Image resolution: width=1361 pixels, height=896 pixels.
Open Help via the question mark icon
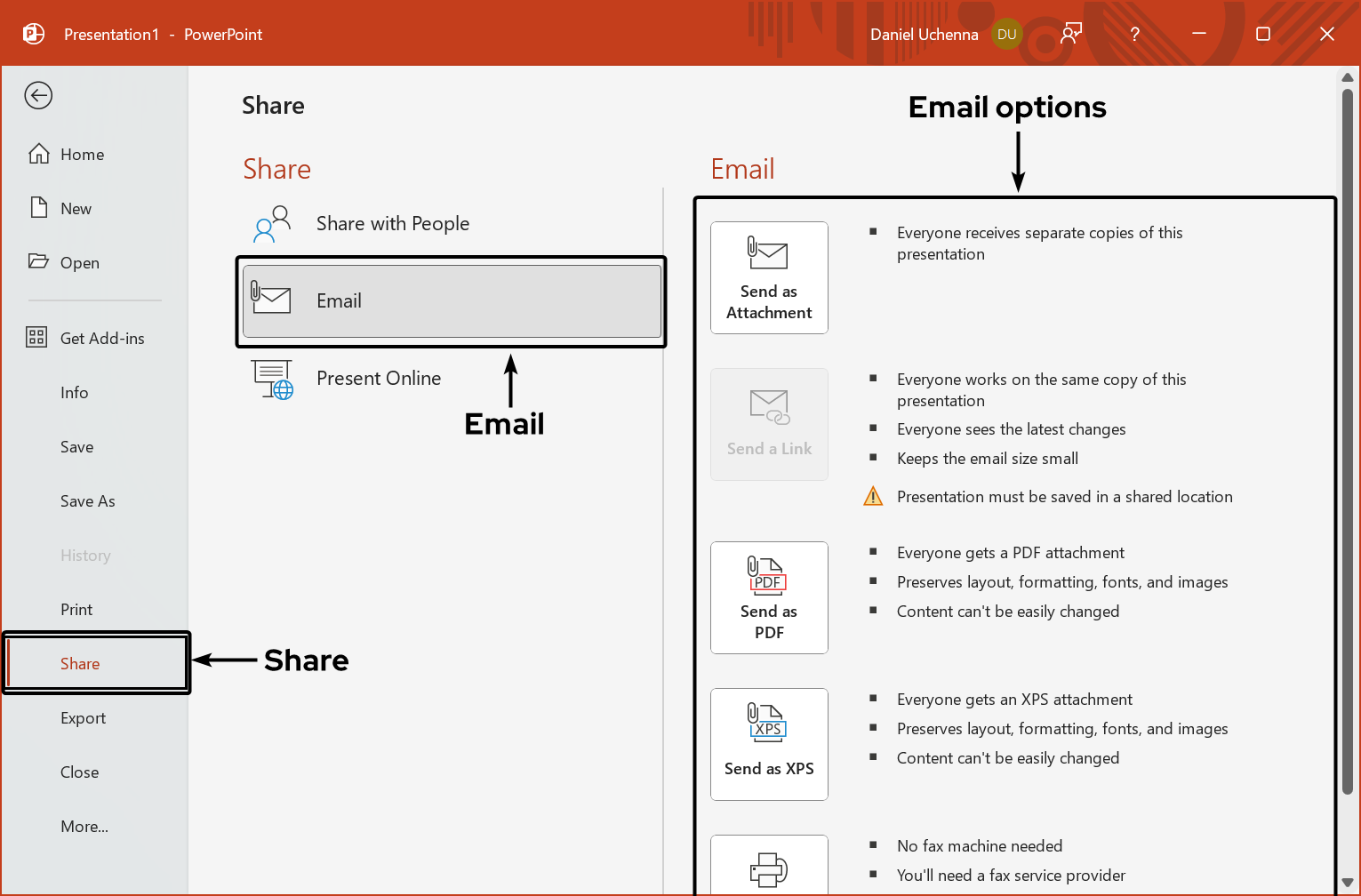click(1134, 34)
